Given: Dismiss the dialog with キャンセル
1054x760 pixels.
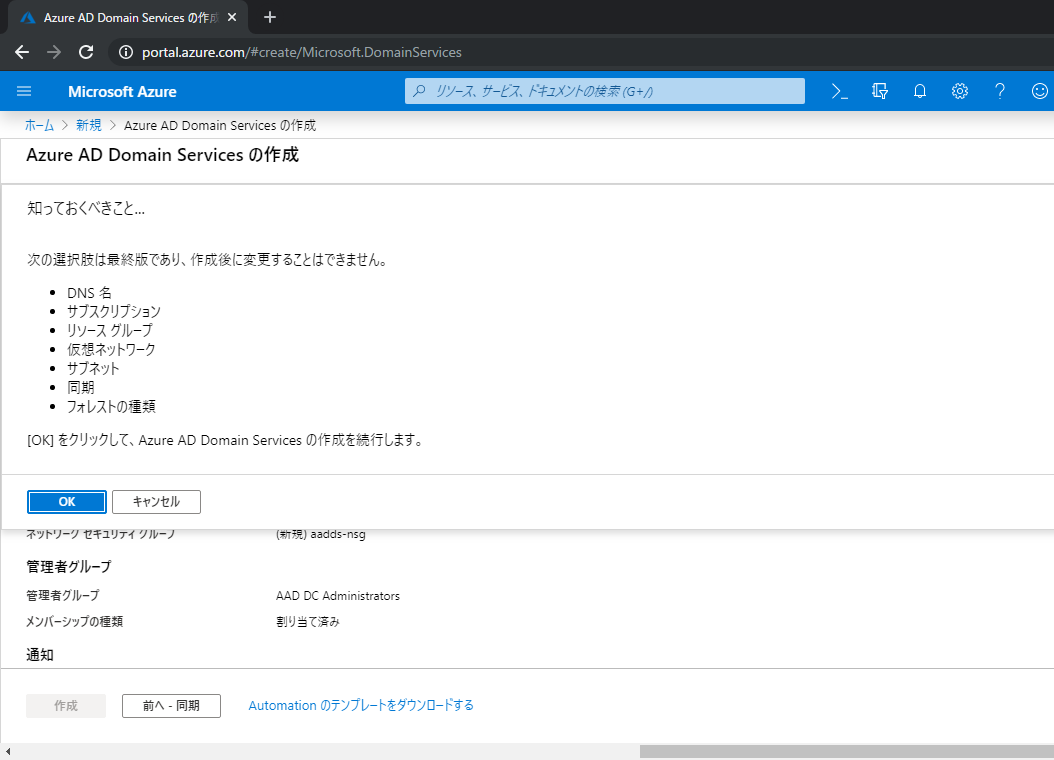Looking at the screenshot, I should (x=156, y=502).
